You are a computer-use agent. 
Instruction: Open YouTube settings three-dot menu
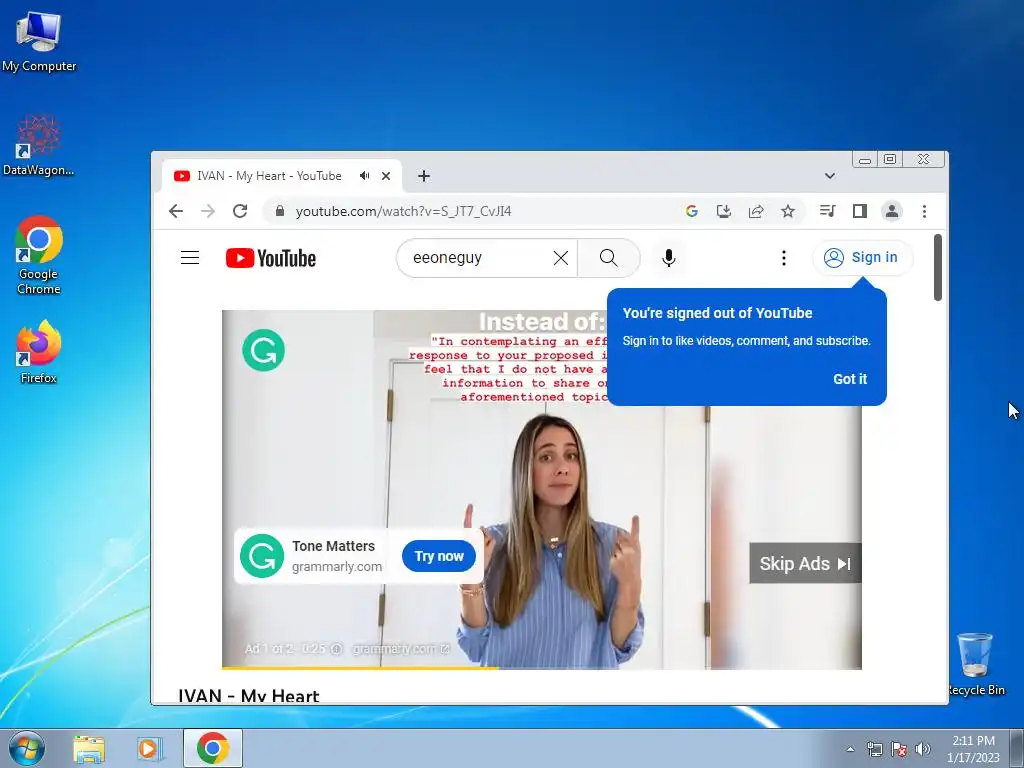pyautogui.click(x=784, y=258)
